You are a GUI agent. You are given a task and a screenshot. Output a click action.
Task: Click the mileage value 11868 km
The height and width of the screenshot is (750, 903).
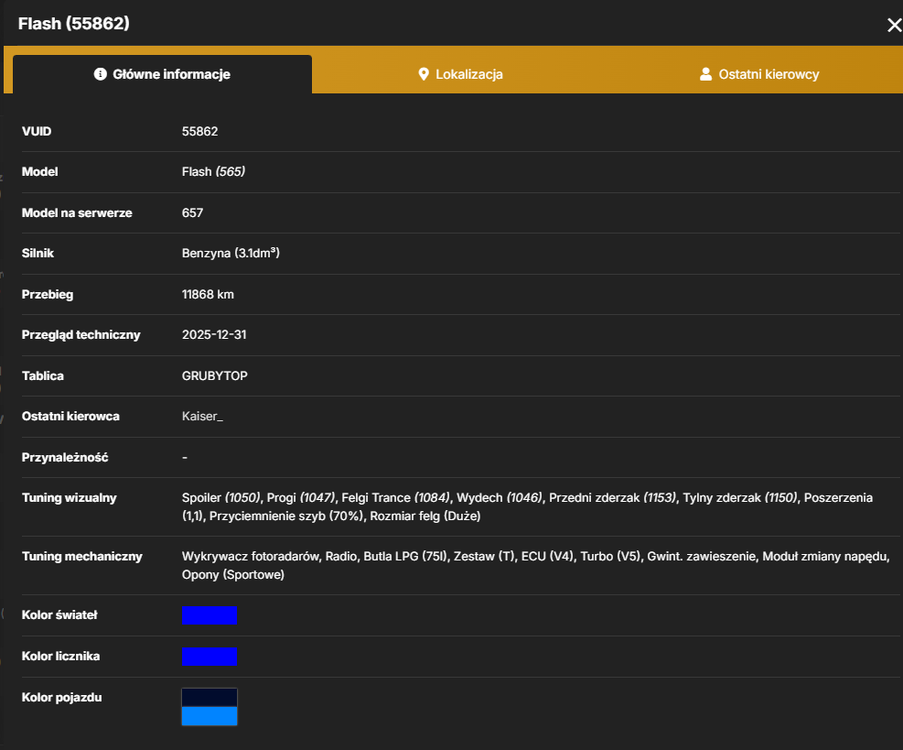point(208,294)
